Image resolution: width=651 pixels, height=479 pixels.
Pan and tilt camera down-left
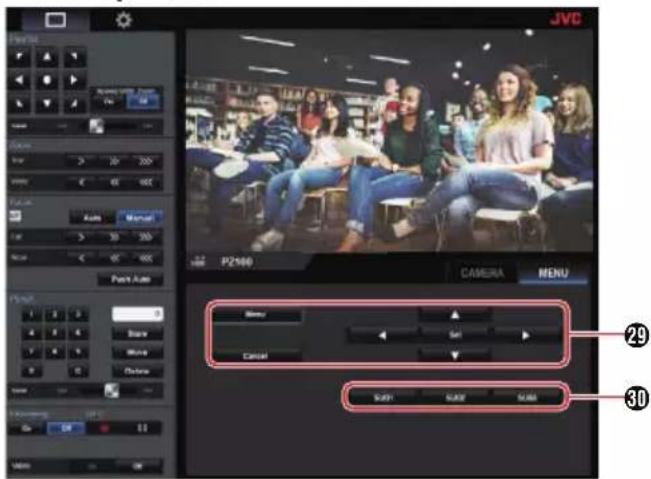[x=20, y=103]
